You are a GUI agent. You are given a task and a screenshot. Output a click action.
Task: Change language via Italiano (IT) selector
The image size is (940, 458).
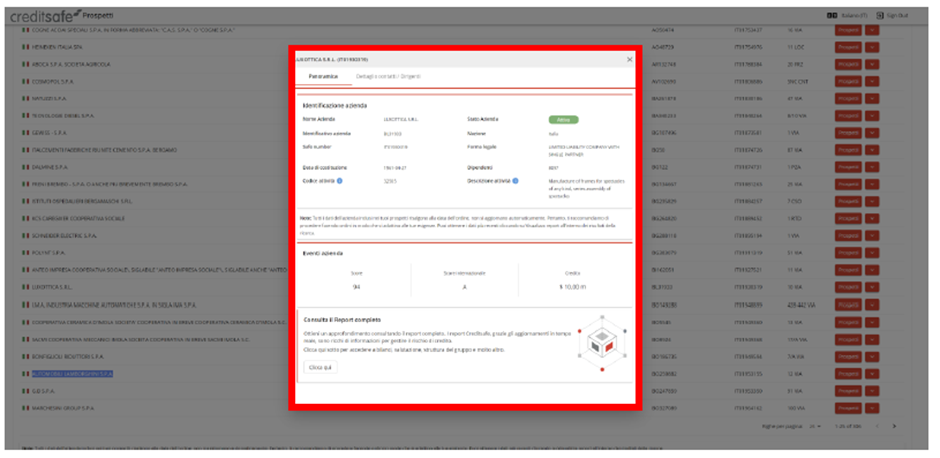[847, 15]
